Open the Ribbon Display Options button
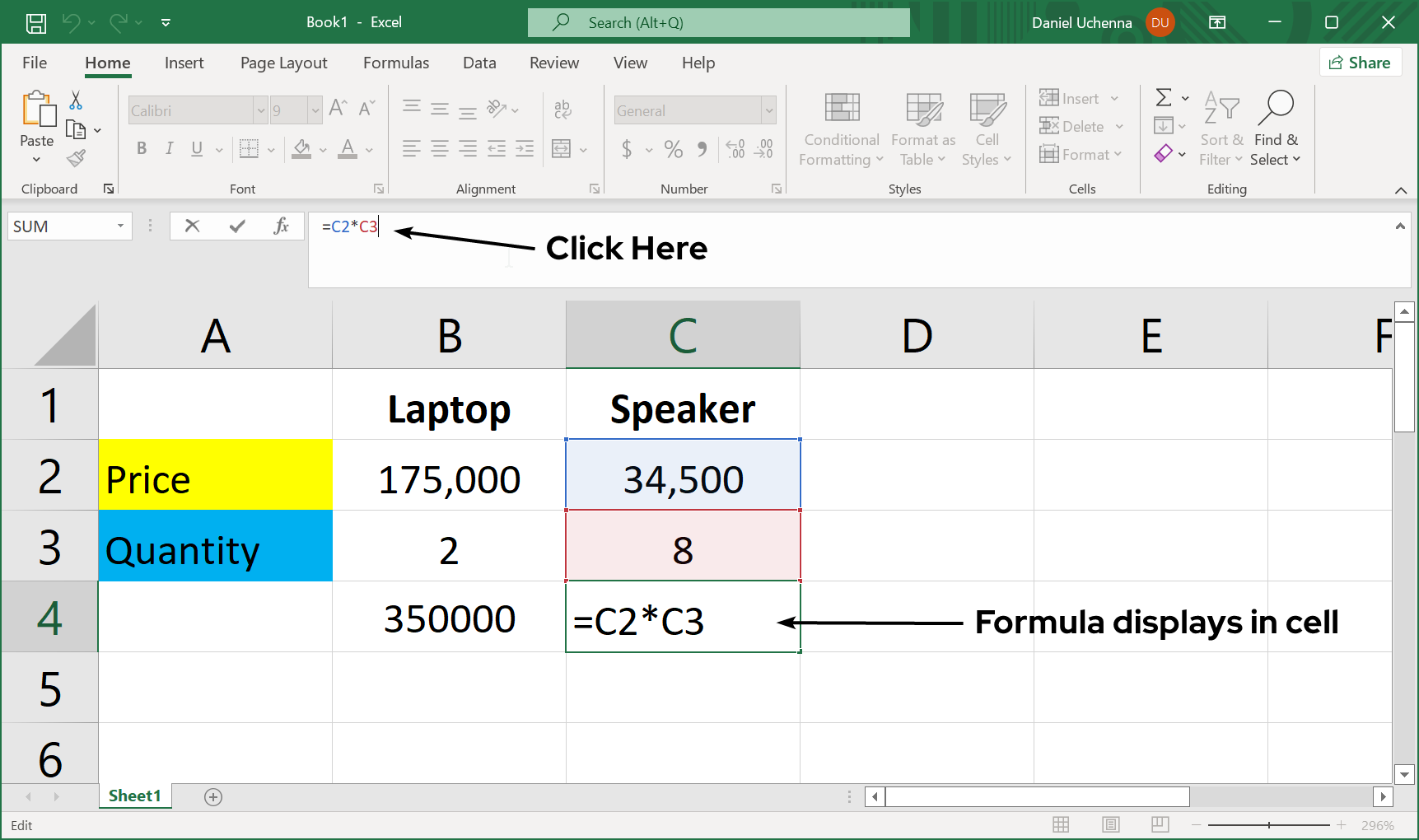The image size is (1419, 840). tap(1216, 23)
